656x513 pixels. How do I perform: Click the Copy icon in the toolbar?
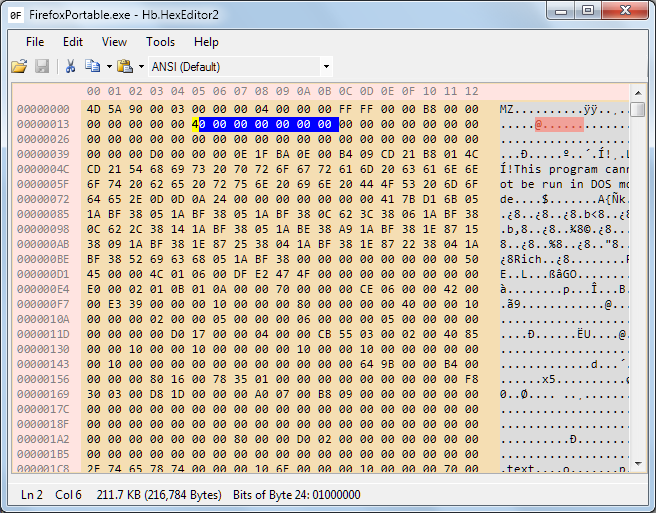(x=92, y=66)
